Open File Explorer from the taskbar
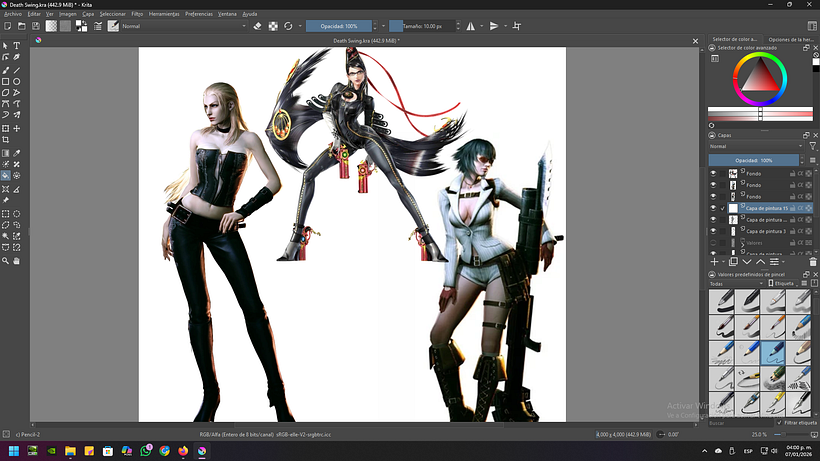The image size is (820, 461). (x=70, y=451)
